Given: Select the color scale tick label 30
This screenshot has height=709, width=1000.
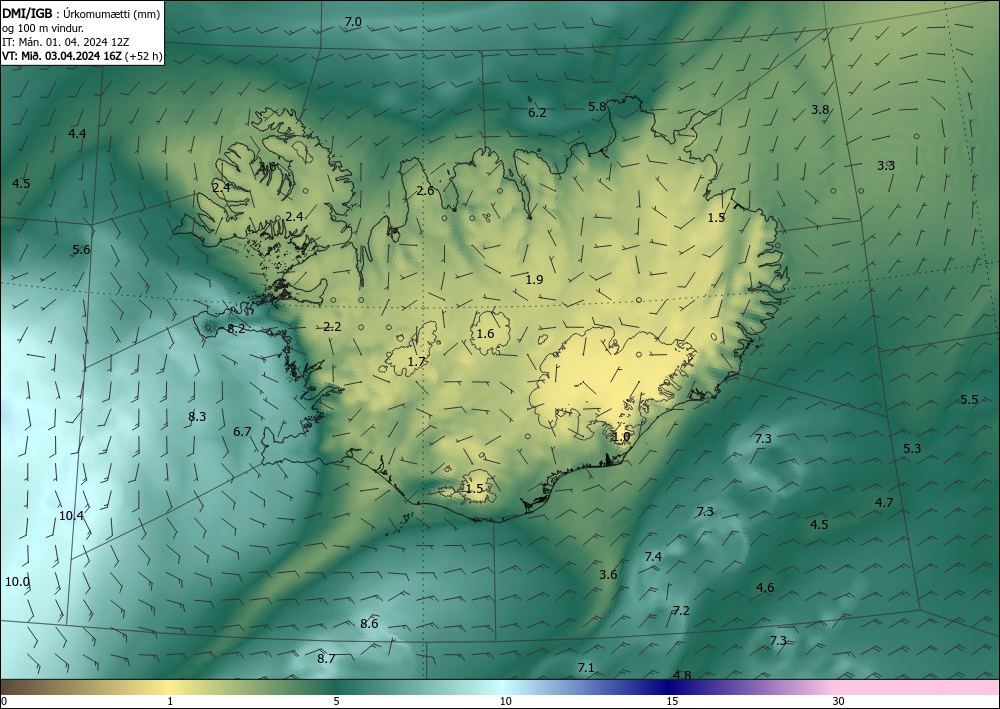Looking at the screenshot, I should [x=839, y=702].
